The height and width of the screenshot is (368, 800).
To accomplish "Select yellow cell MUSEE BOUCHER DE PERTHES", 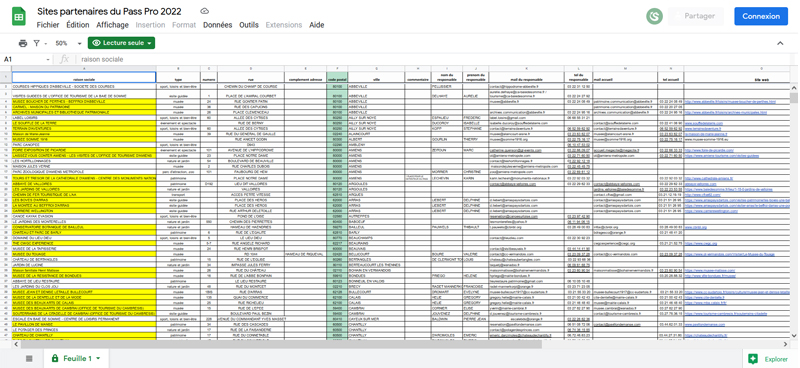I will coord(84,102).
